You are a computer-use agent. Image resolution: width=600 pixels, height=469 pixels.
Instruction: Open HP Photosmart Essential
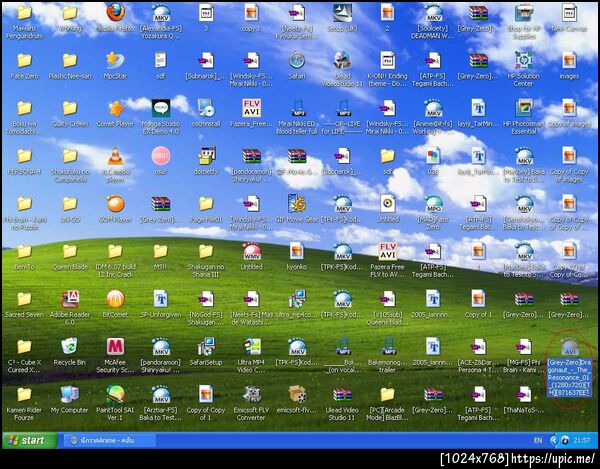tap(523, 109)
